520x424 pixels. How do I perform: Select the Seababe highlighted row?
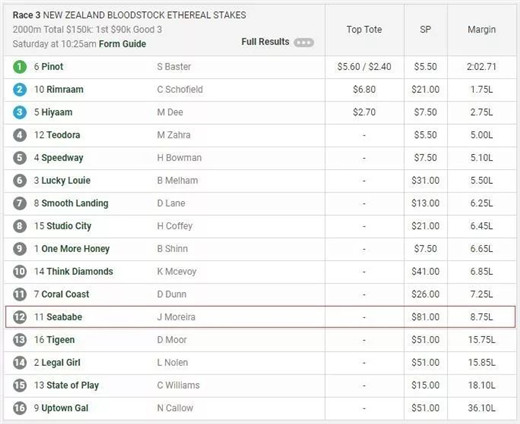(x=260, y=317)
